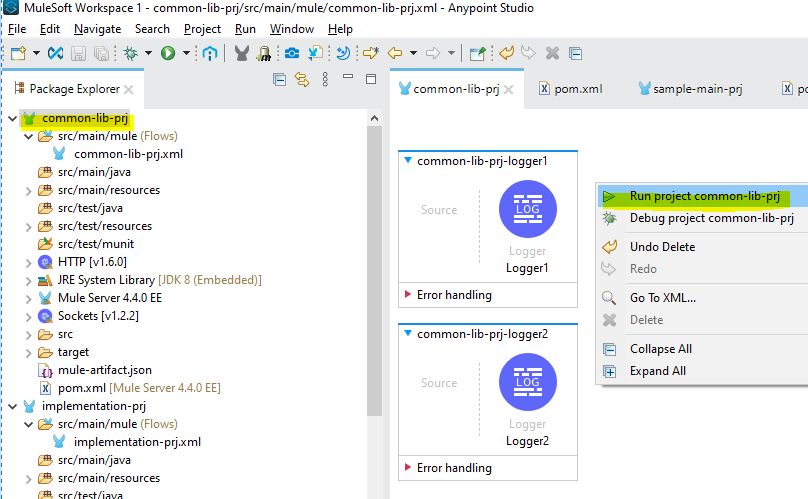Screen dimensions: 808x499
Task: Click the New file toolbar icon
Action: pos(17,53)
